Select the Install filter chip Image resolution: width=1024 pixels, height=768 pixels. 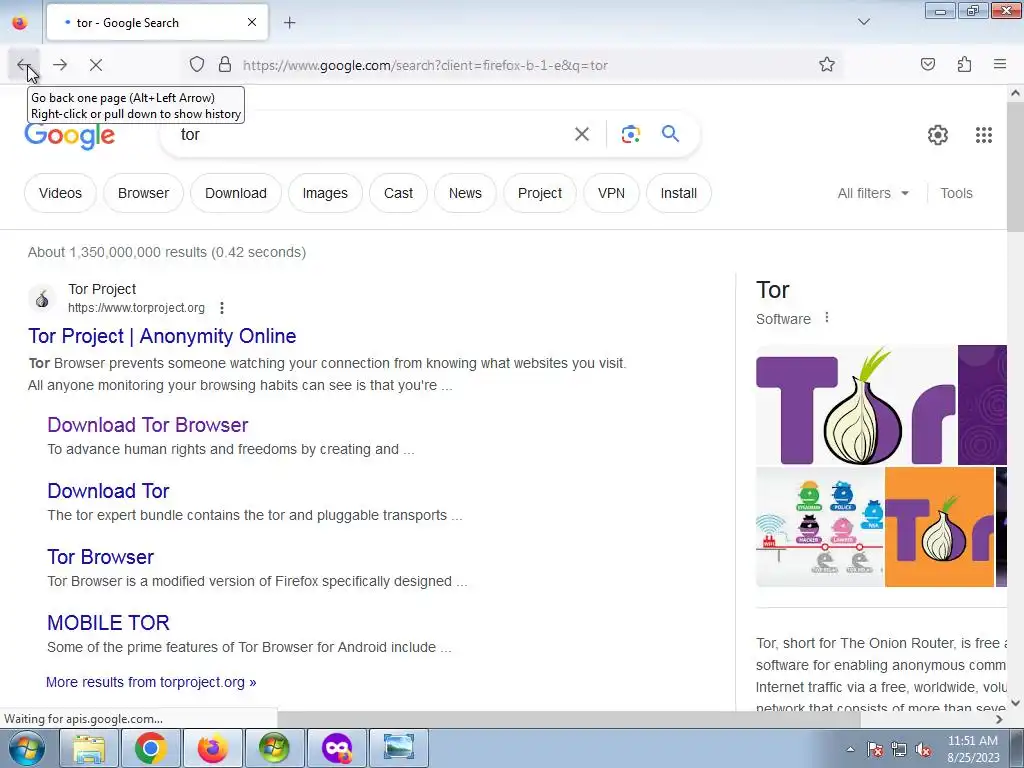pos(679,193)
